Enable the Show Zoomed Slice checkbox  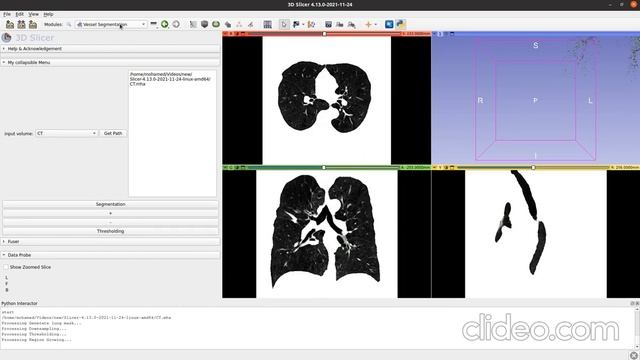pos(6,267)
